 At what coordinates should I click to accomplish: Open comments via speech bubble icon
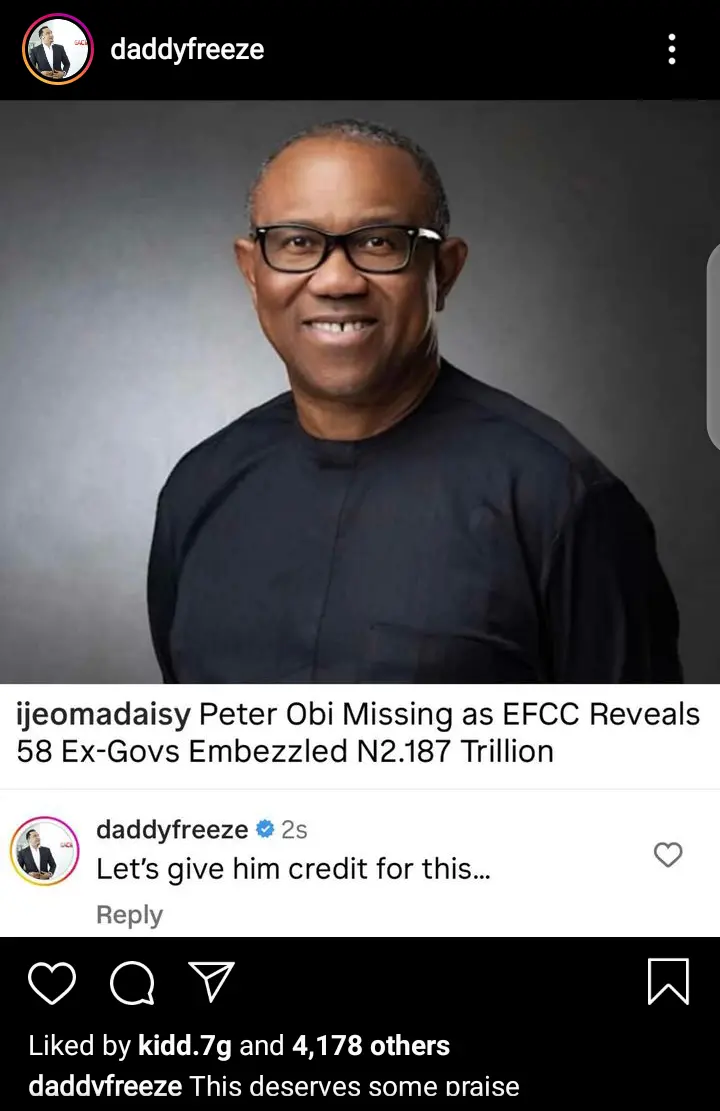click(x=133, y=983)
